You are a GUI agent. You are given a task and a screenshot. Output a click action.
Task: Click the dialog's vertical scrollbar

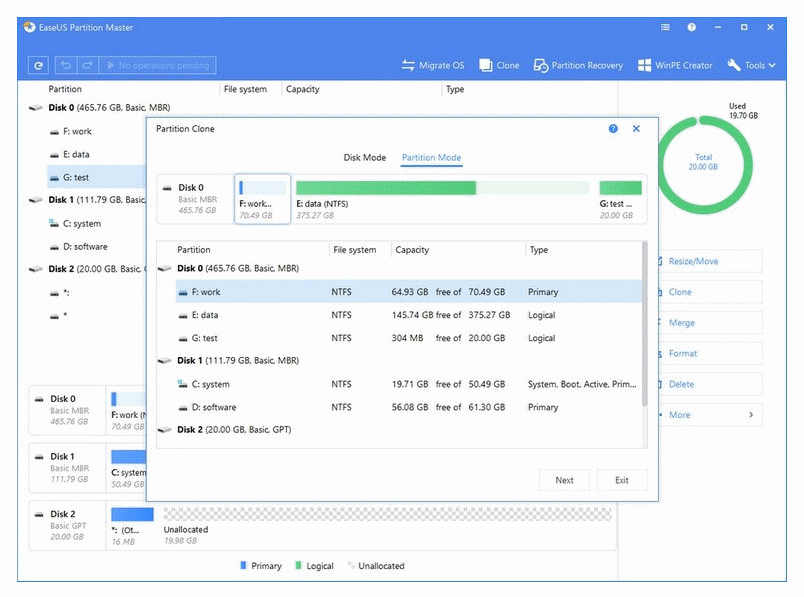point(644,324)
